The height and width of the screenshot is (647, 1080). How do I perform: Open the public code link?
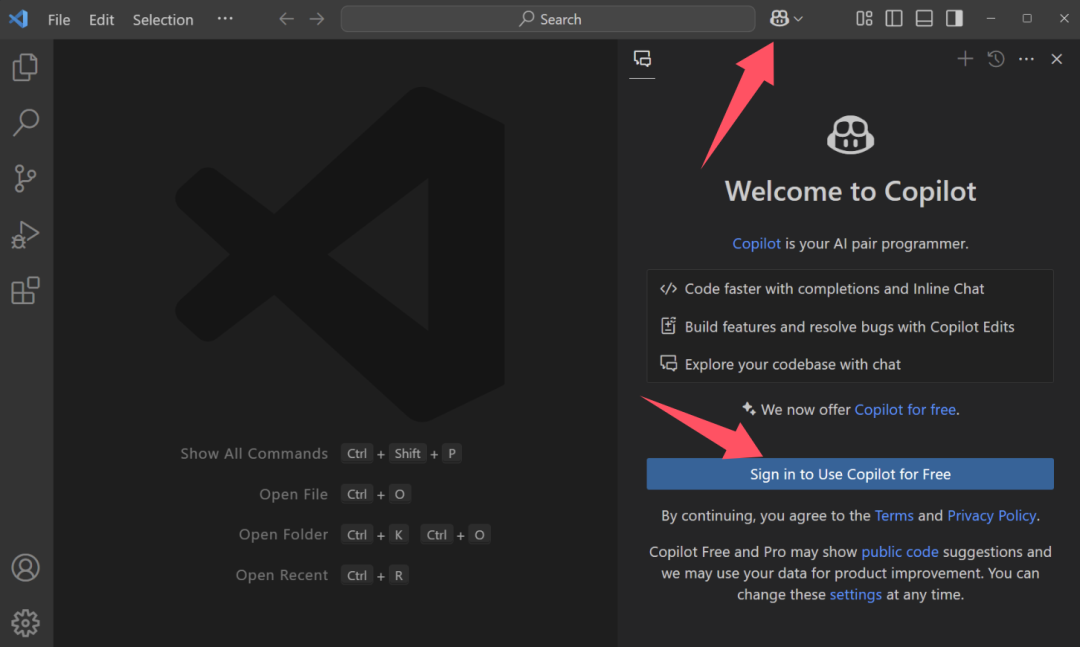(x=900, y=552)
